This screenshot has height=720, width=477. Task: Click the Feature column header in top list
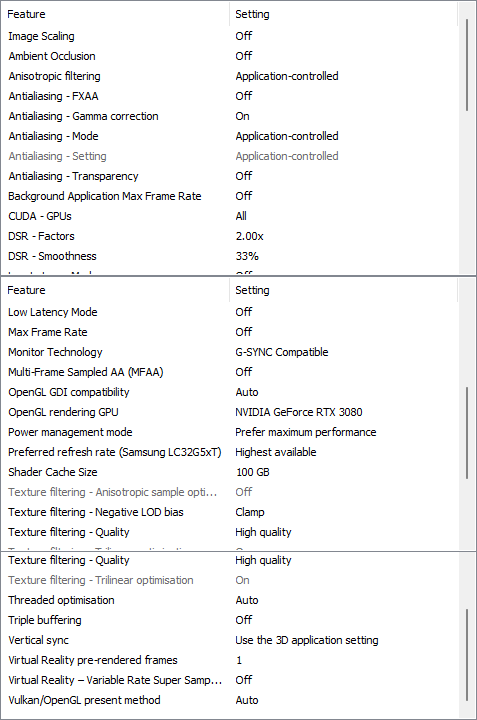115,14
